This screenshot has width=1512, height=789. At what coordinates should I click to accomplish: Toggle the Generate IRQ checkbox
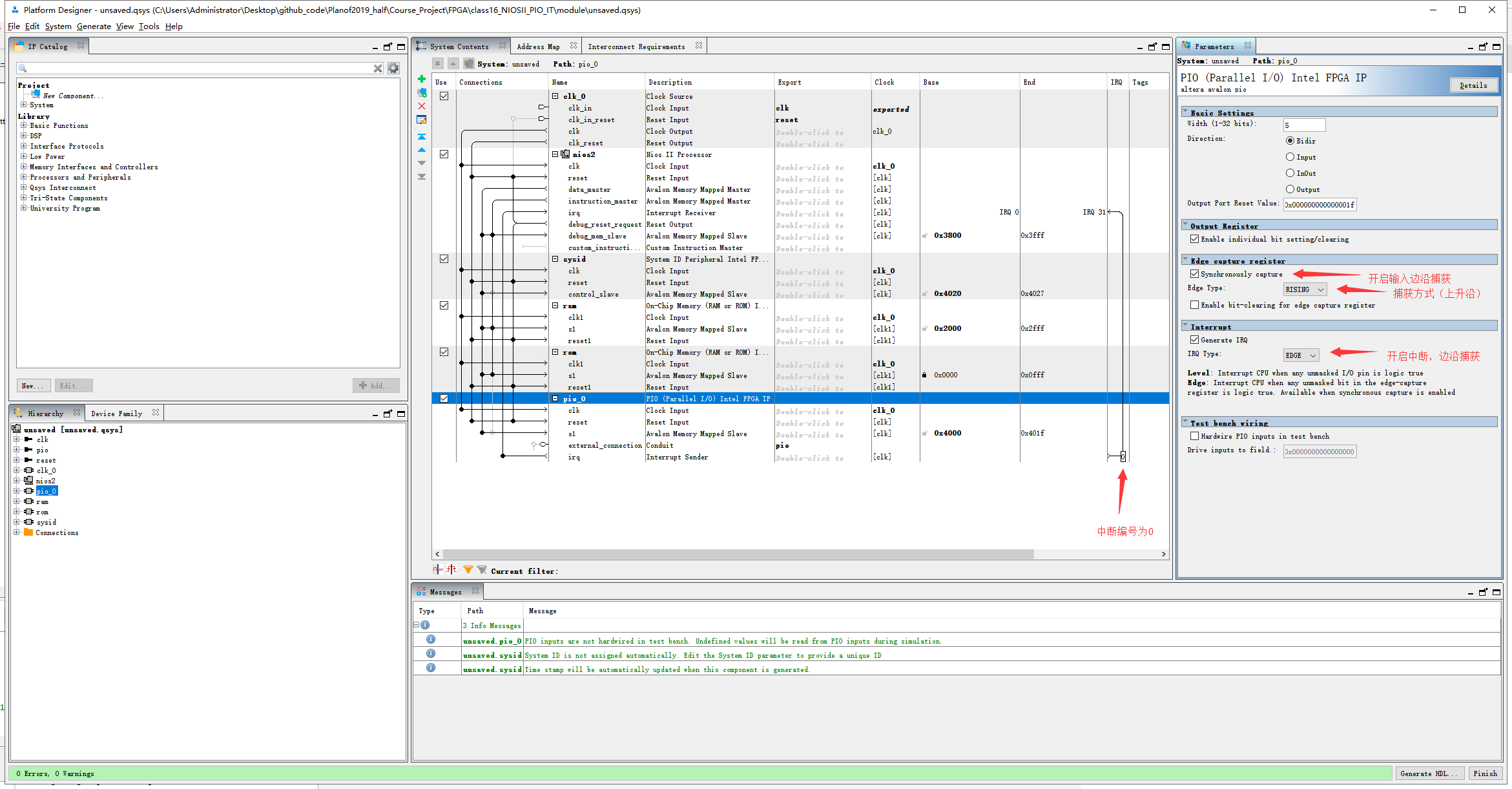tap(1194, 340)
